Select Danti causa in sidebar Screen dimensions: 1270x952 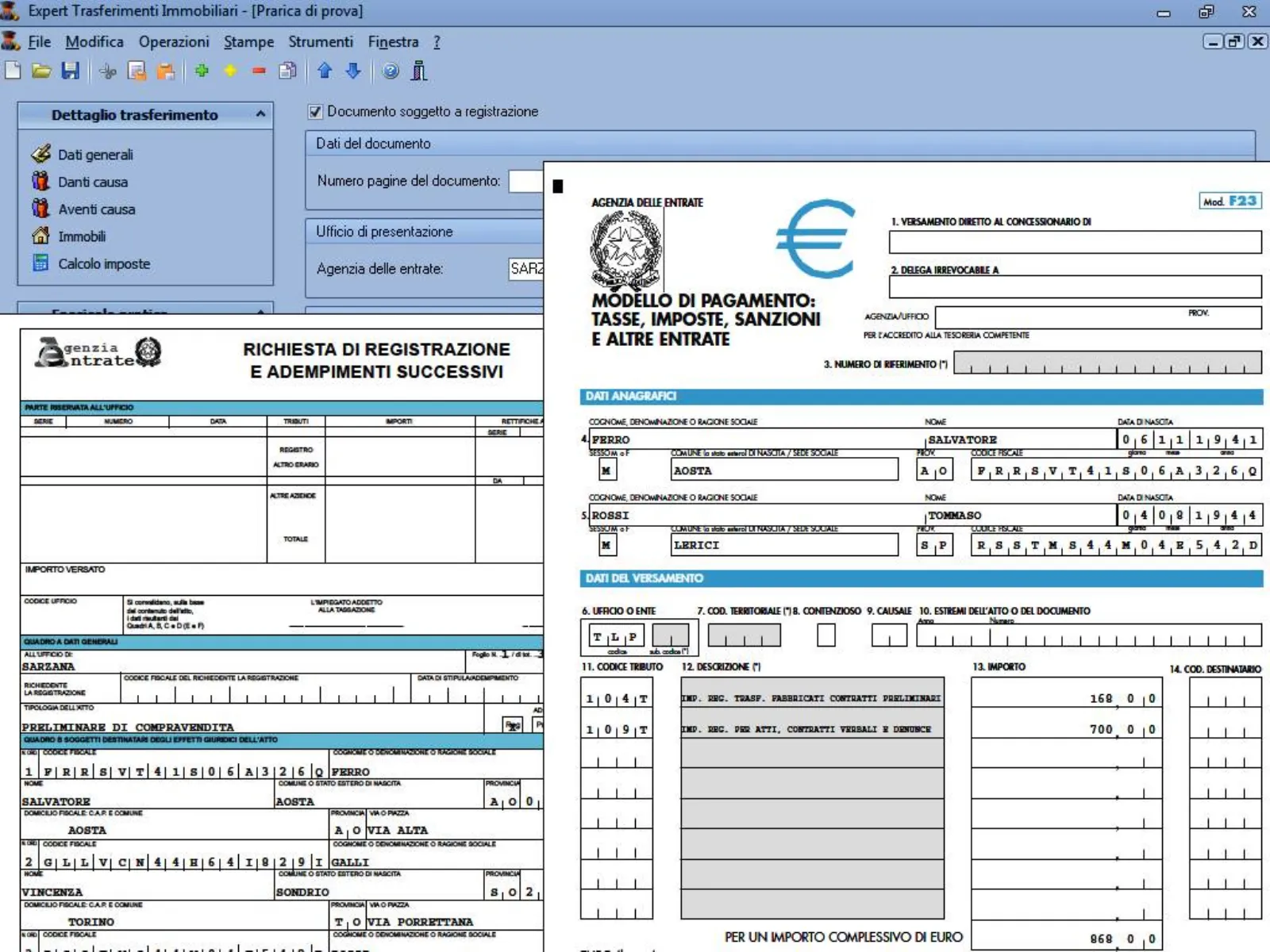coord(93,182)
